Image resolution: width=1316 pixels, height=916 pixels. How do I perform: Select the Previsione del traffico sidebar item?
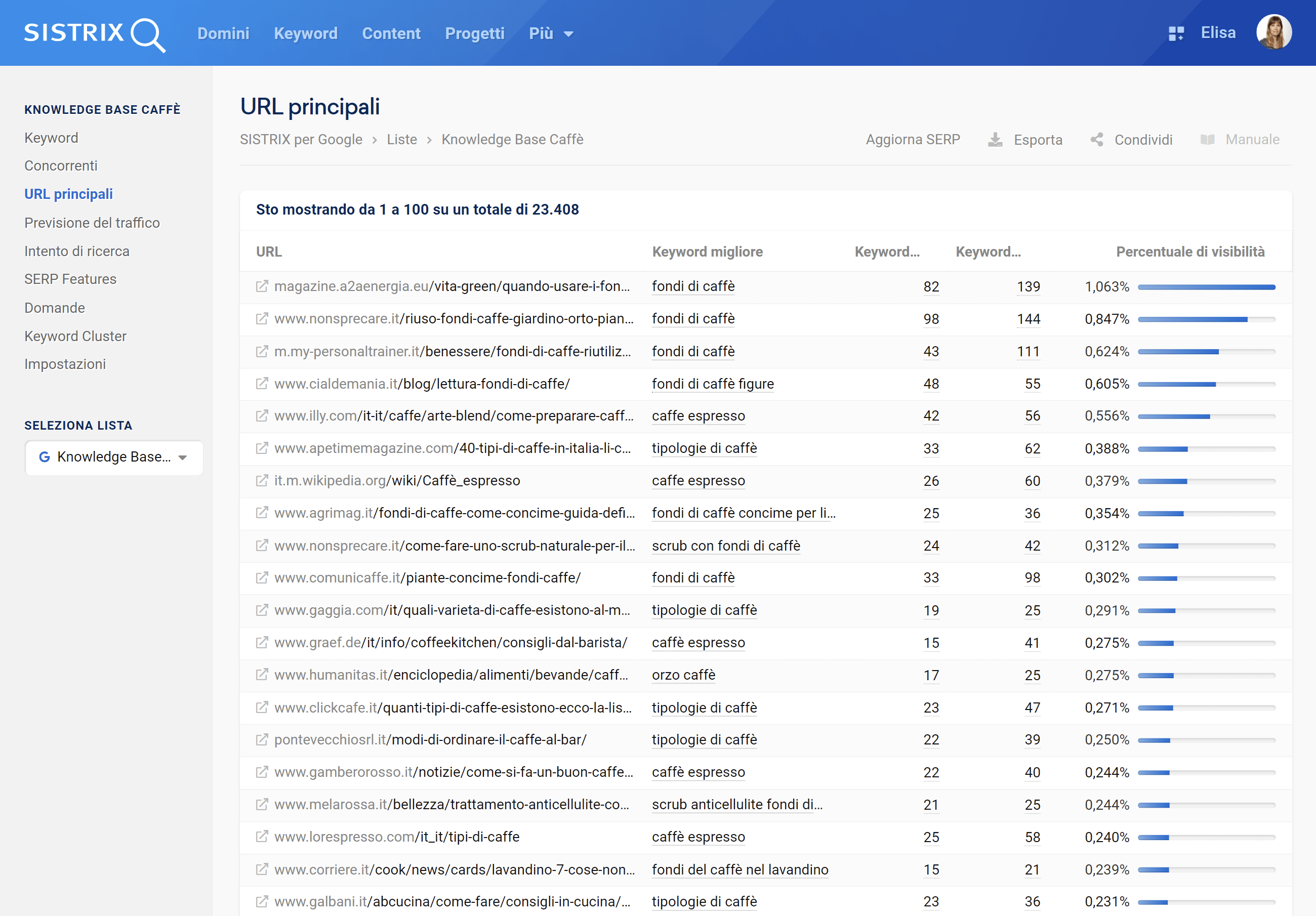92,222
